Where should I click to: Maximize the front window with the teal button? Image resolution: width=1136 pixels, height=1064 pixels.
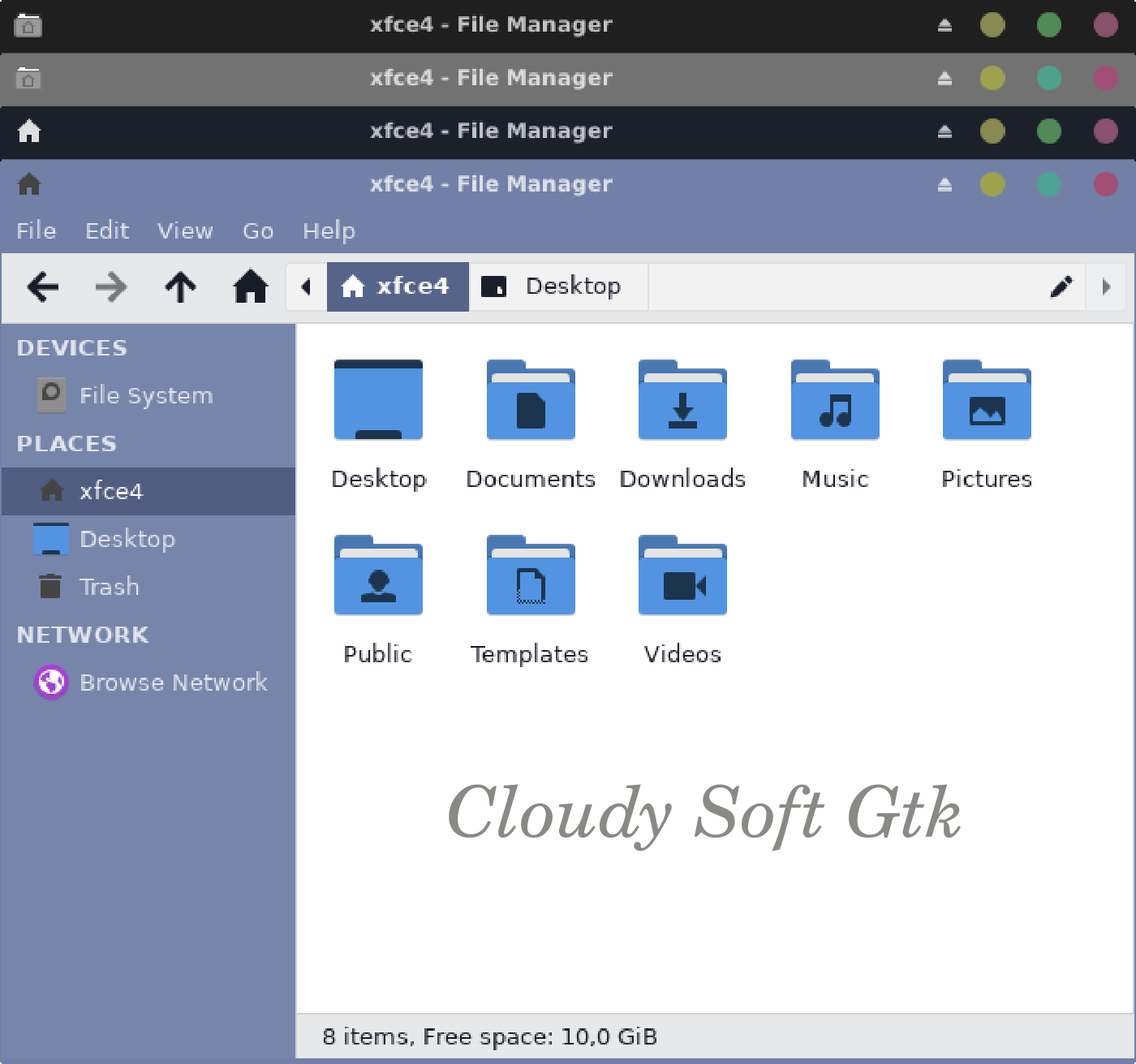[1049, 184]
